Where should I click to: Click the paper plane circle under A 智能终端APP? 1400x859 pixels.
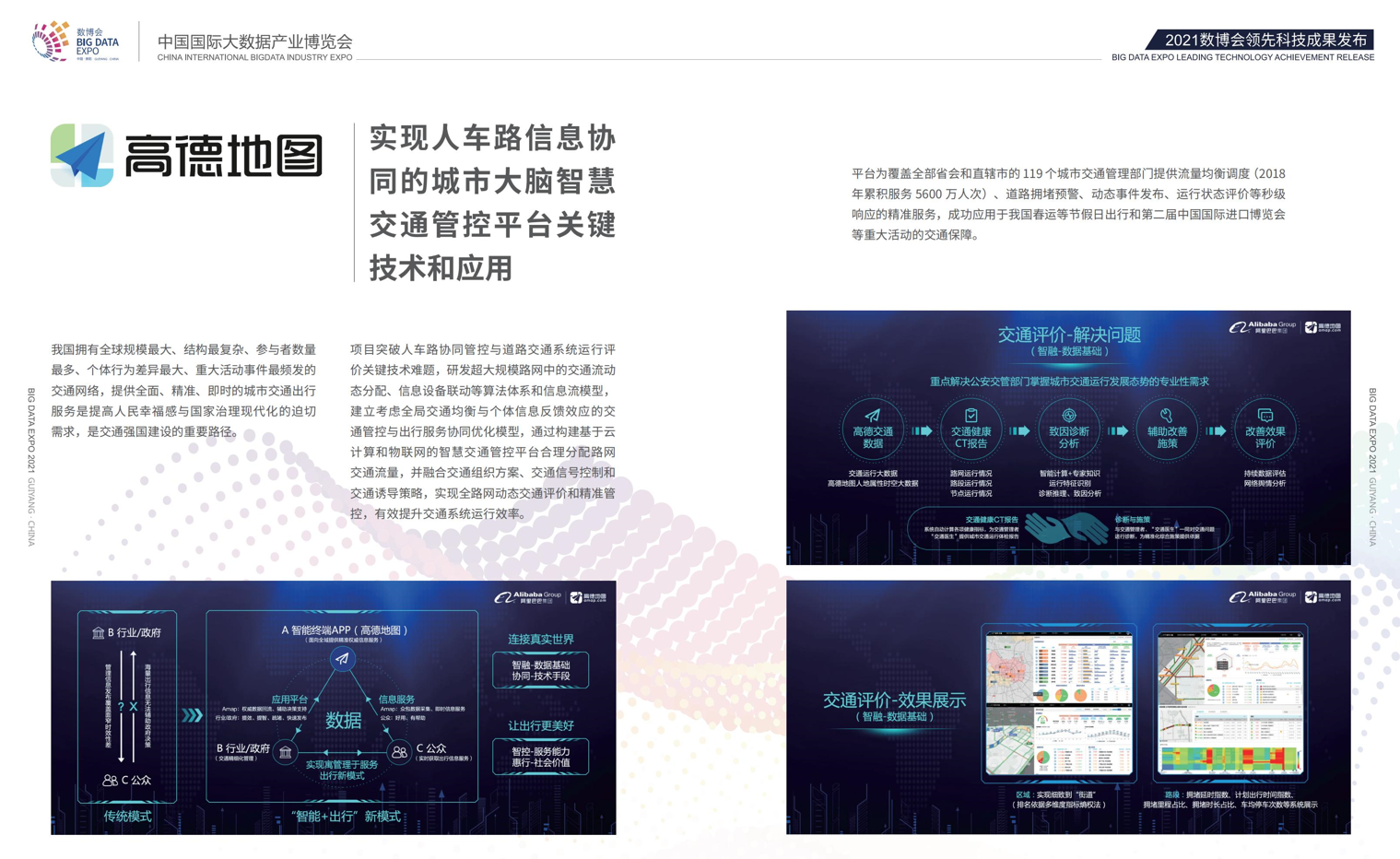click(342, 658)
